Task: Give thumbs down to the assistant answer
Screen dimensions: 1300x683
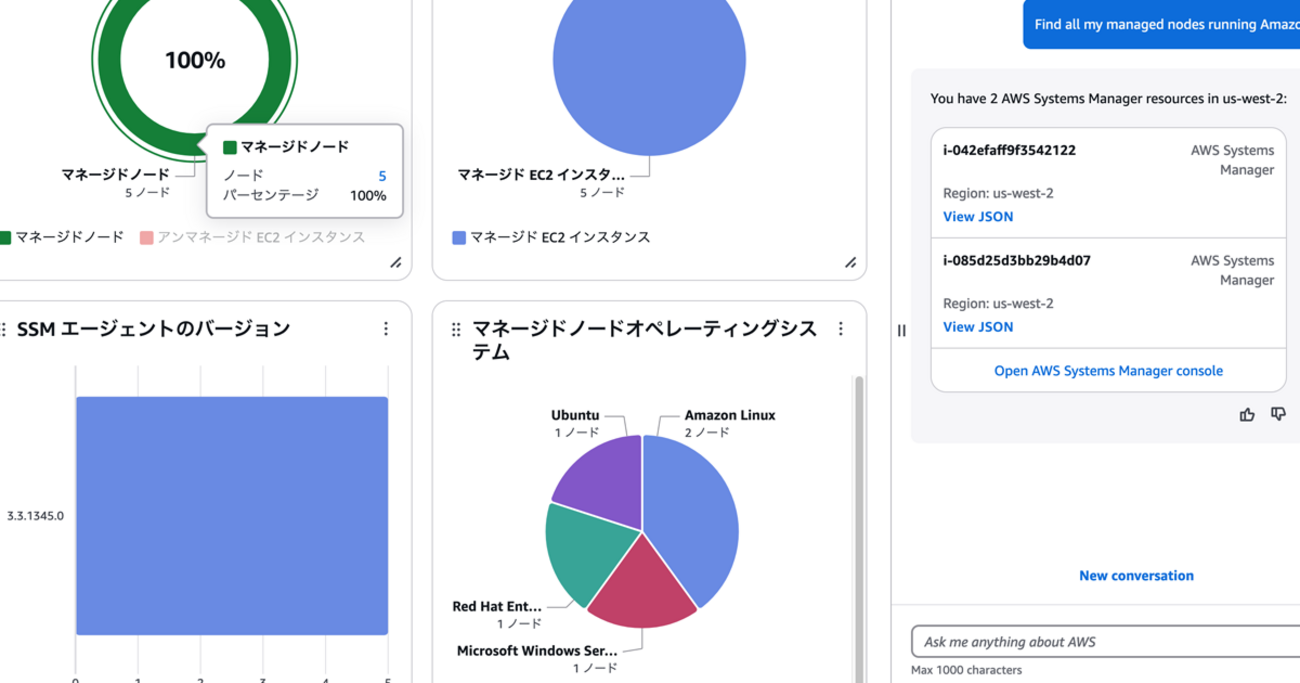Action: tap(1278, 414)
